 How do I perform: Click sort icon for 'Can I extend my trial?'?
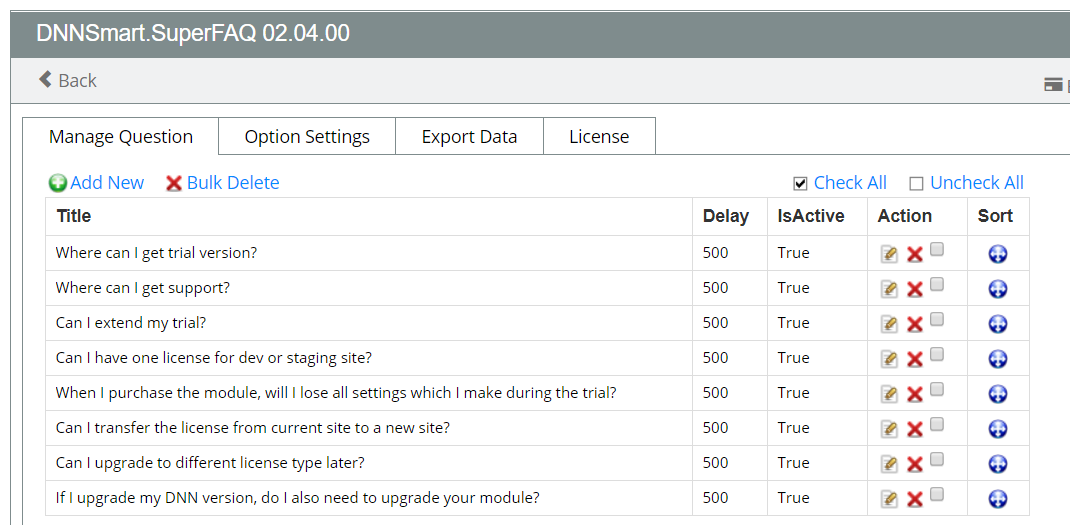pyautogui.click(x=998, y=324)
